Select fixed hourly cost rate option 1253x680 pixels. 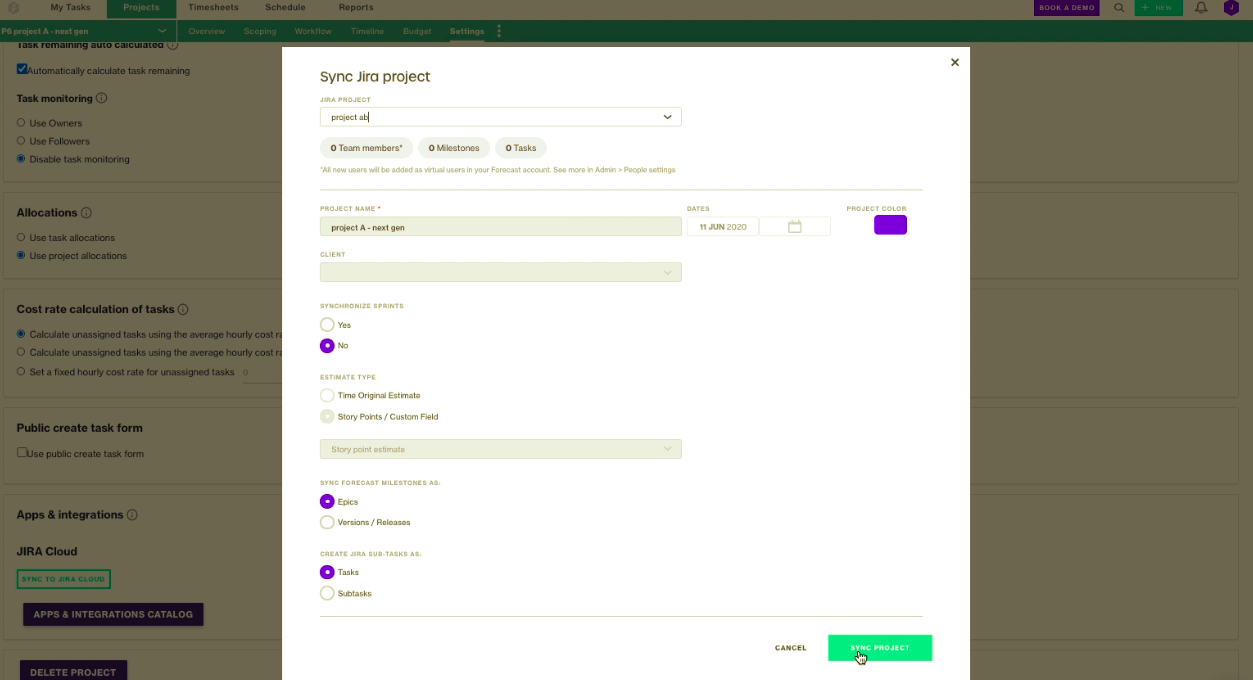(21, 371)
